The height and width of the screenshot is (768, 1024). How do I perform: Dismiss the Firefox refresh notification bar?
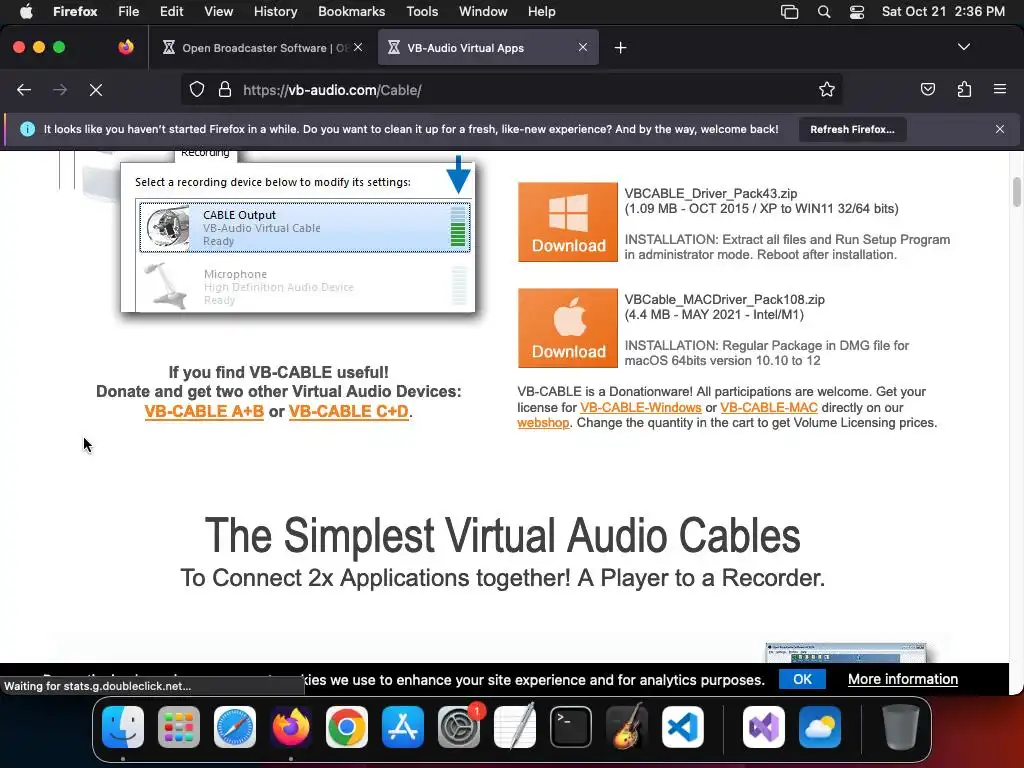tap(1000, 129)
